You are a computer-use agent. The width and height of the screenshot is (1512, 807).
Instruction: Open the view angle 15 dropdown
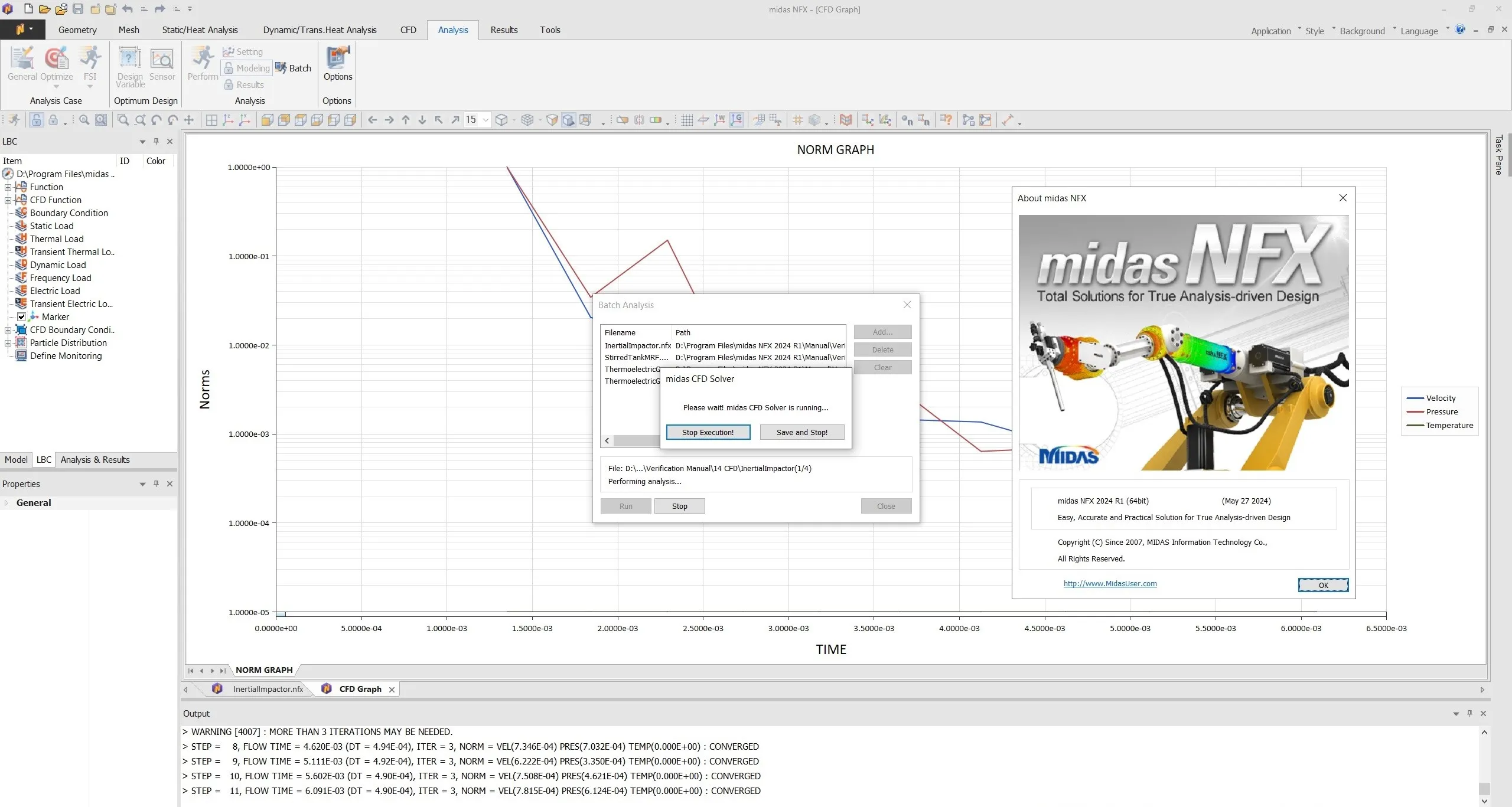coord(485,120)
